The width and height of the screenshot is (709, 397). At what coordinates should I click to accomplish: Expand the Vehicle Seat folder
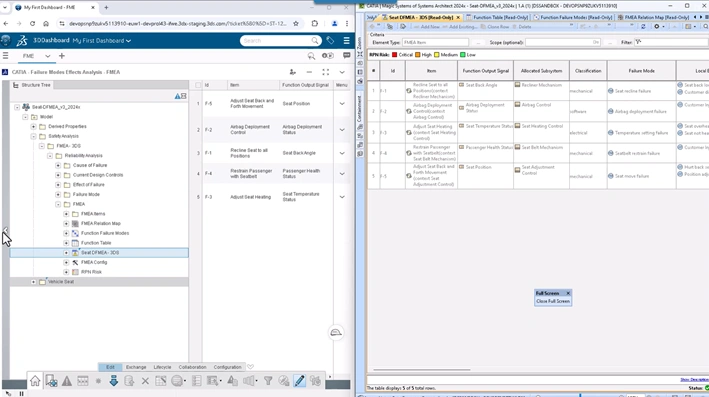tap(33, 282)
